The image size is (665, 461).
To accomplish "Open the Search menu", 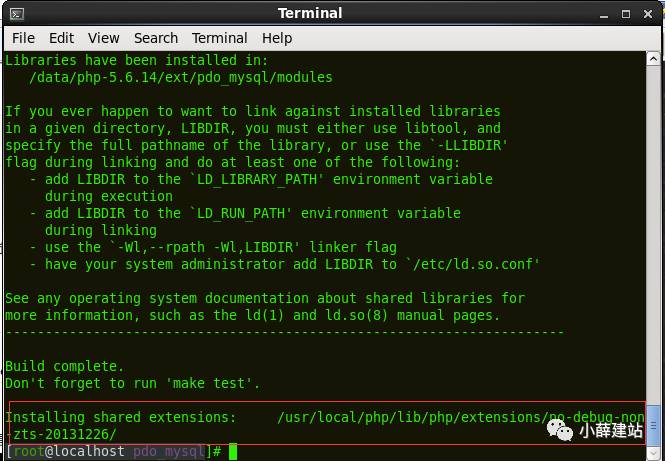I will point(156,38).
